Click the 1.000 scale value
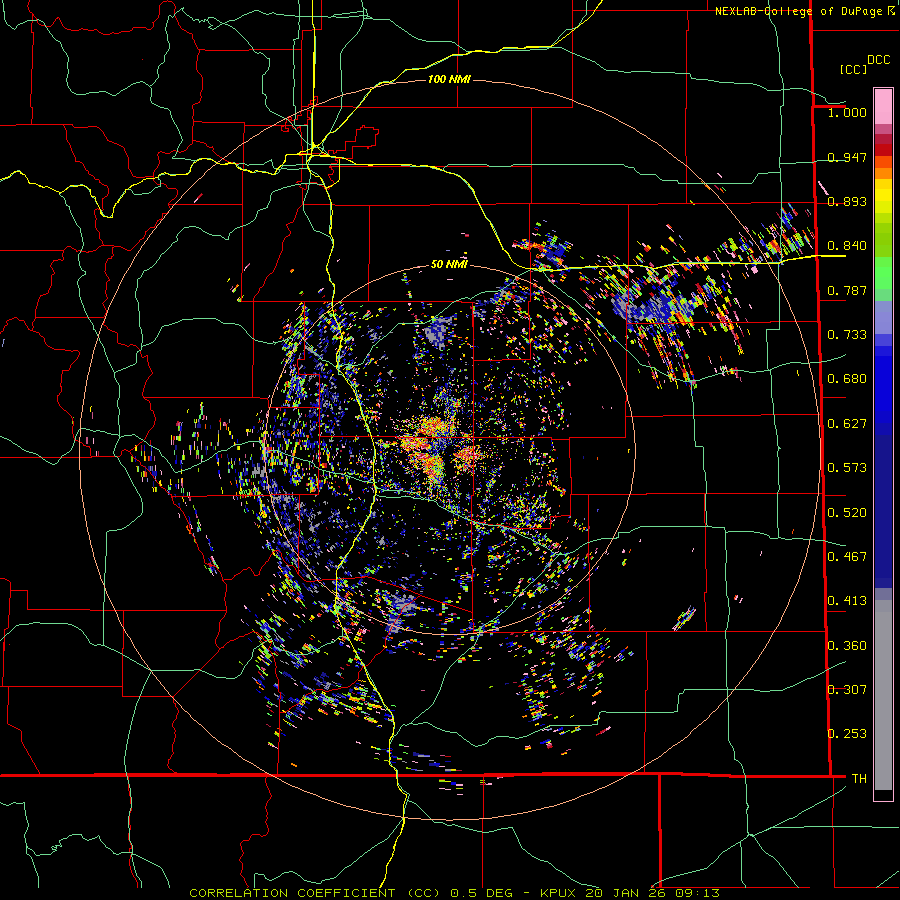Viewport: 900px width, 900px height. [x=847, y=112]
